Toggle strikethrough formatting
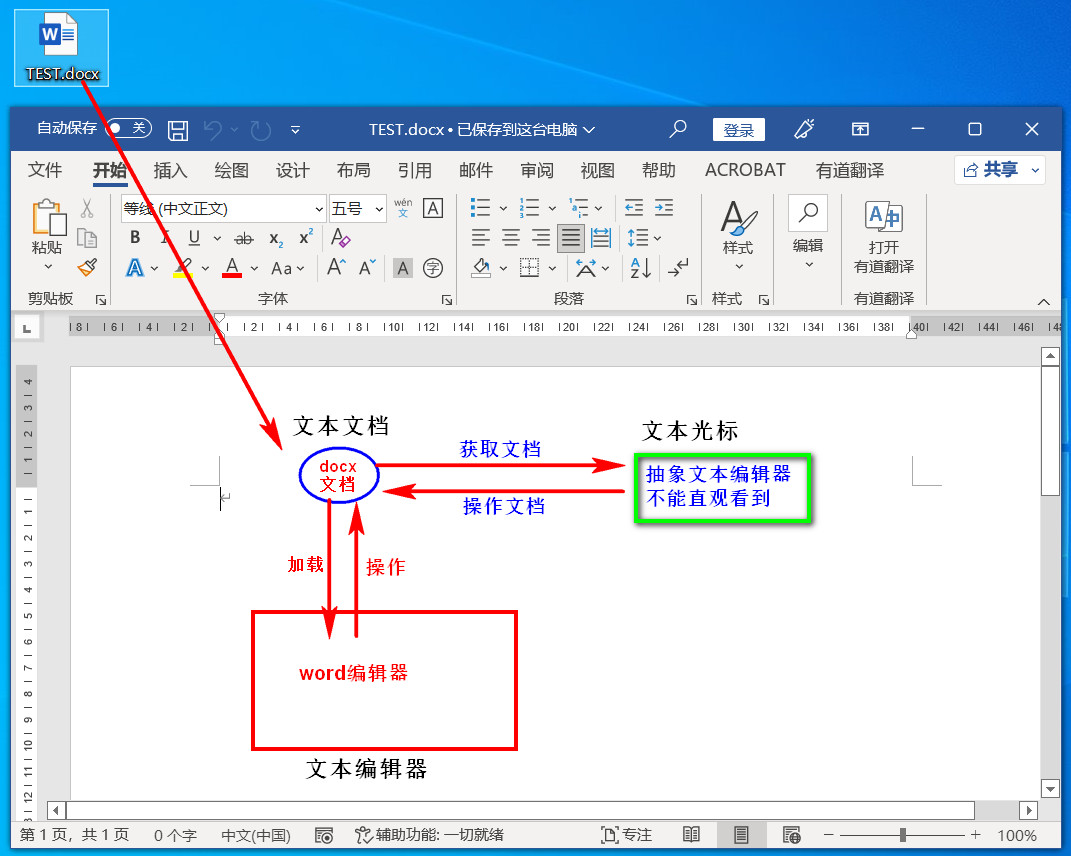Screen dimensions: 1071x856 pos(242,237)
